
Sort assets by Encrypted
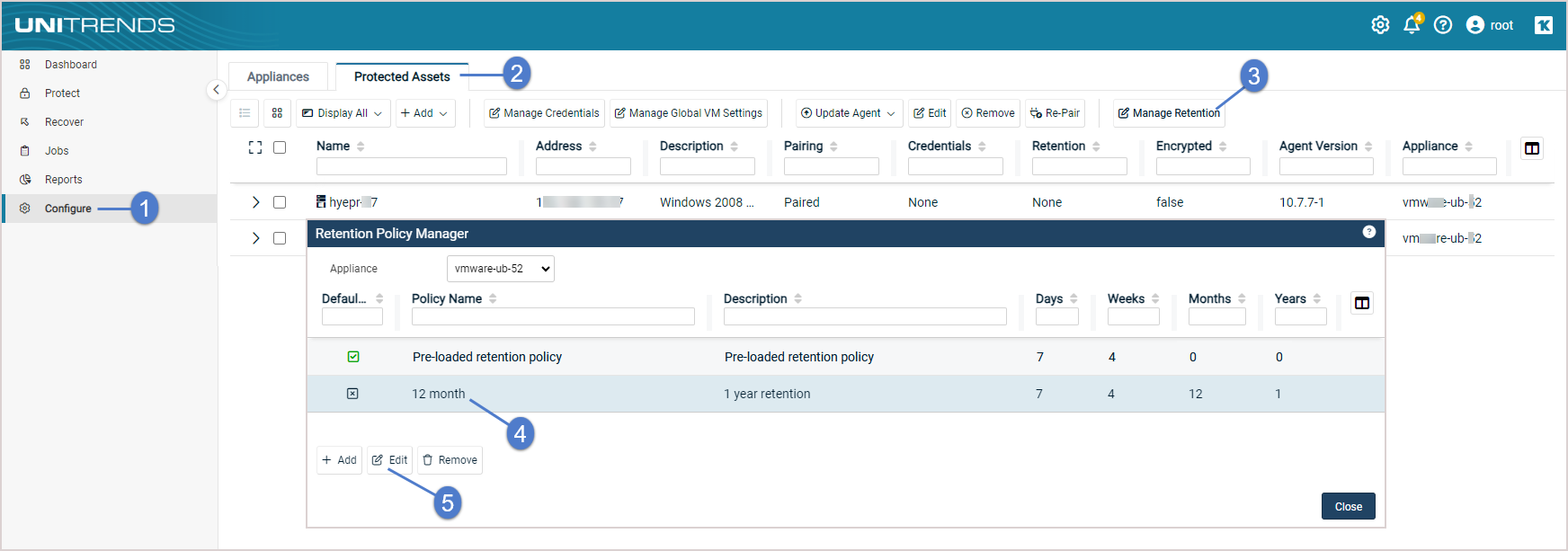(x=1223, y=147)
